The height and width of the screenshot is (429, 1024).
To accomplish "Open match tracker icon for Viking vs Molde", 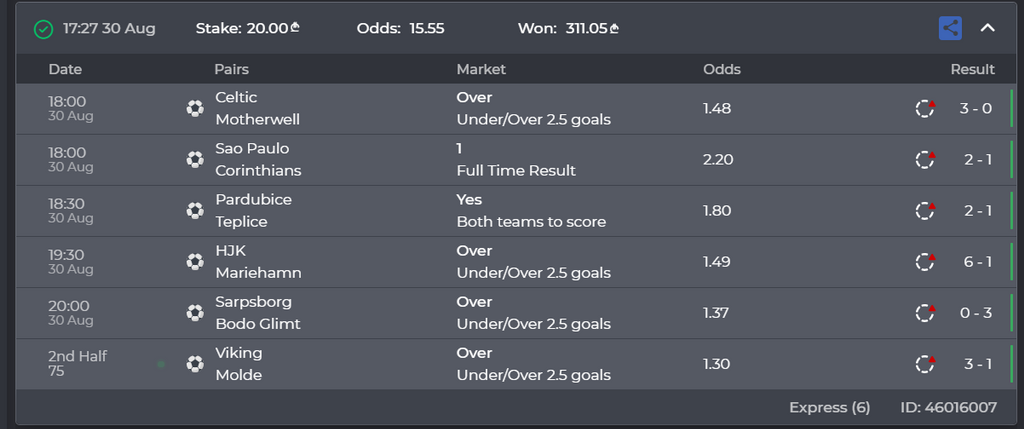I will [x=925, y=364].
